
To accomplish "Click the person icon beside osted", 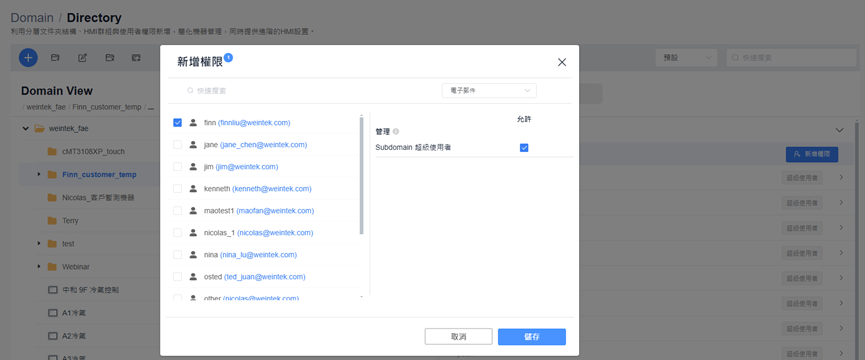I will [193, 277].
